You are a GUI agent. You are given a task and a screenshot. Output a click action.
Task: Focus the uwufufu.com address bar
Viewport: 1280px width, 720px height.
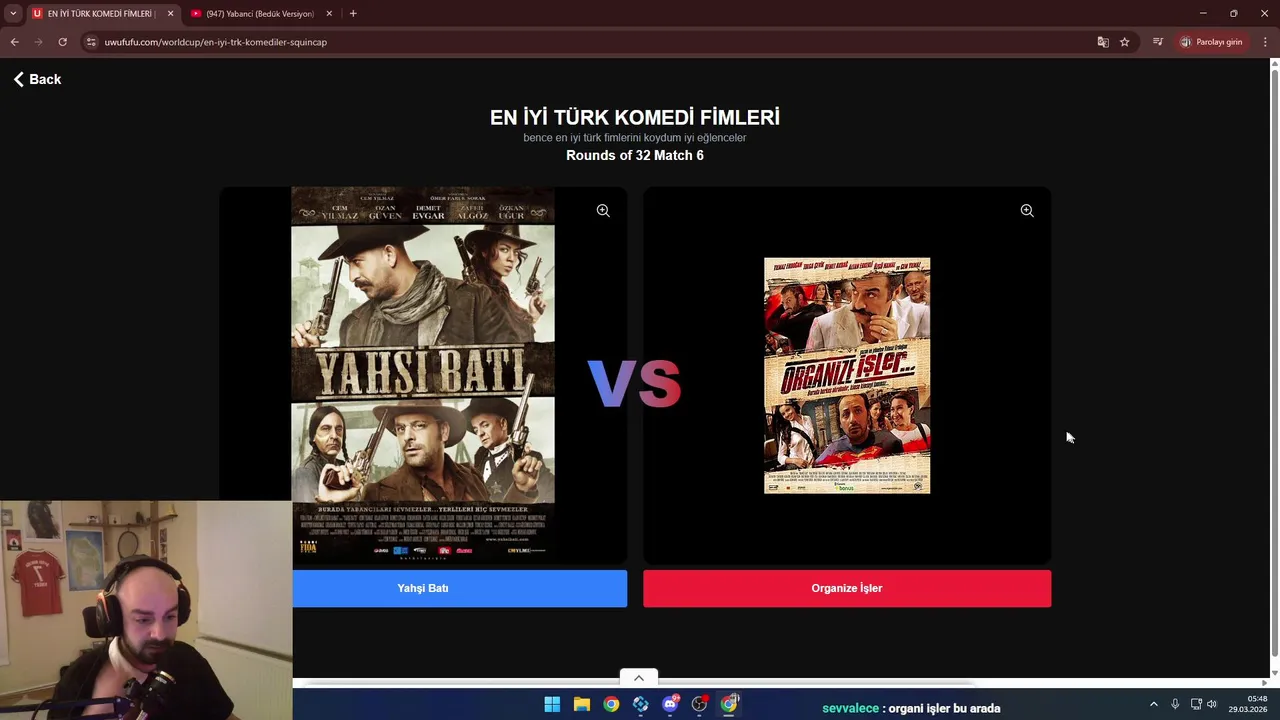pyautogui.click(x=590, y=42)
